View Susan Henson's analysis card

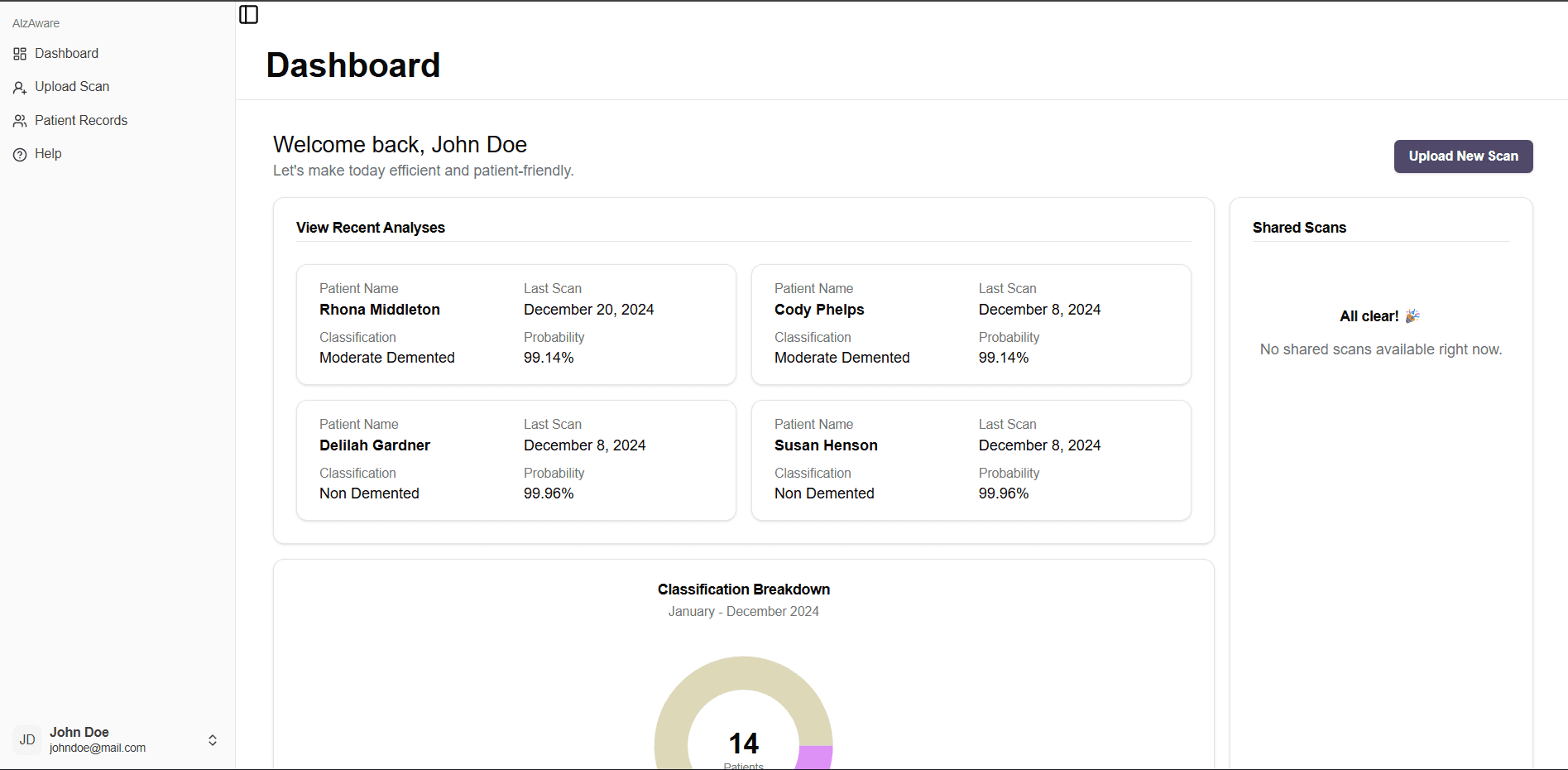click(x=971, y=460)
